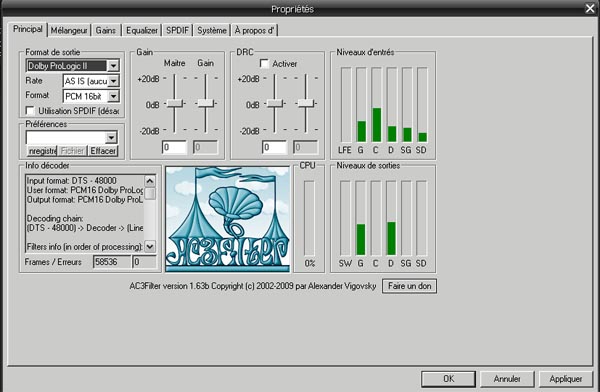The height and width of the screenshot is (392, 600).
Task: Click the first DRC value field
Action: tap(274, 147)
